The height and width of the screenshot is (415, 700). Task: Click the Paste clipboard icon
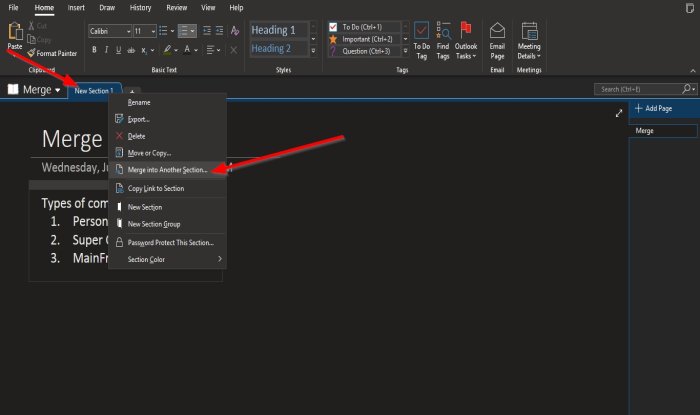pyautogui.click(x=15, y=31)
